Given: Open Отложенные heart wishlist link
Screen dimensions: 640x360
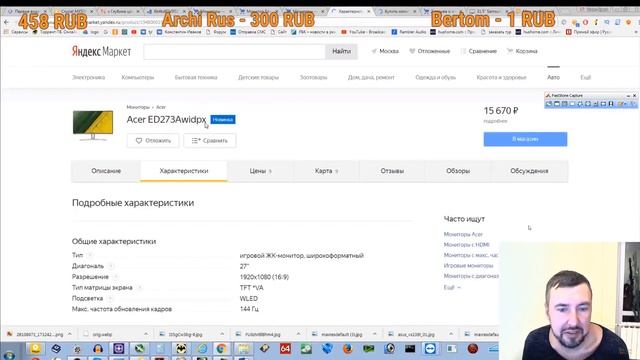Looking at the screenshot, I should 429,51.
